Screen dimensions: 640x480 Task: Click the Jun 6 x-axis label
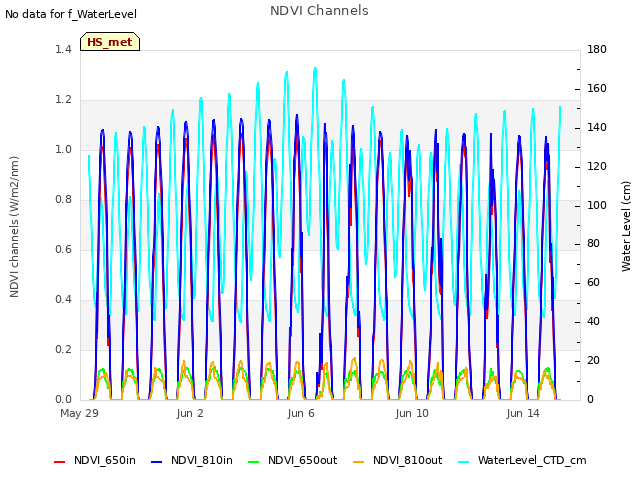[301, 413]
